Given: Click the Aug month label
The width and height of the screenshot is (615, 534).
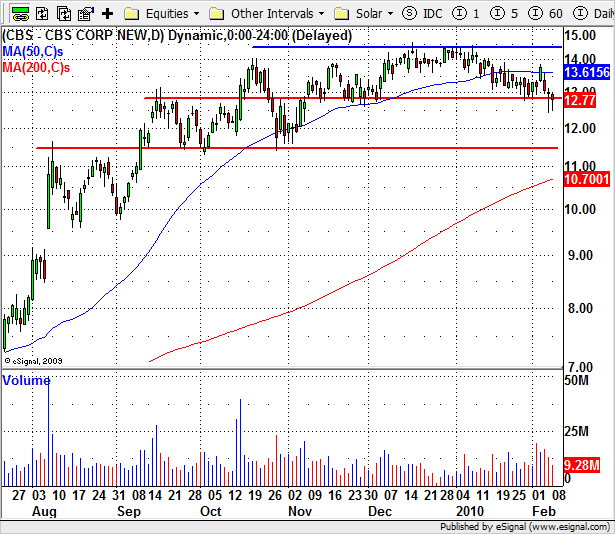Looking at the screenshot, I should (x=44, y=511).
